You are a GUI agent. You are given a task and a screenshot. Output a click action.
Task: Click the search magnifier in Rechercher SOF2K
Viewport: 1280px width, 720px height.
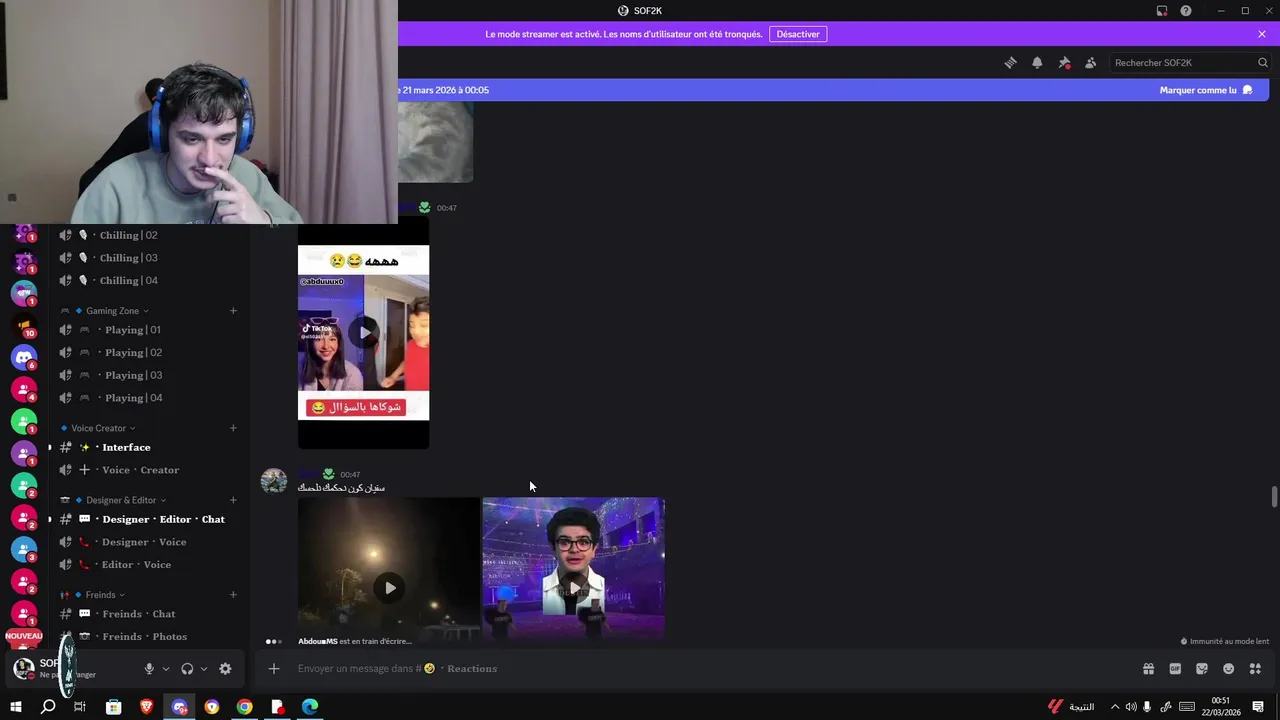1262,62
